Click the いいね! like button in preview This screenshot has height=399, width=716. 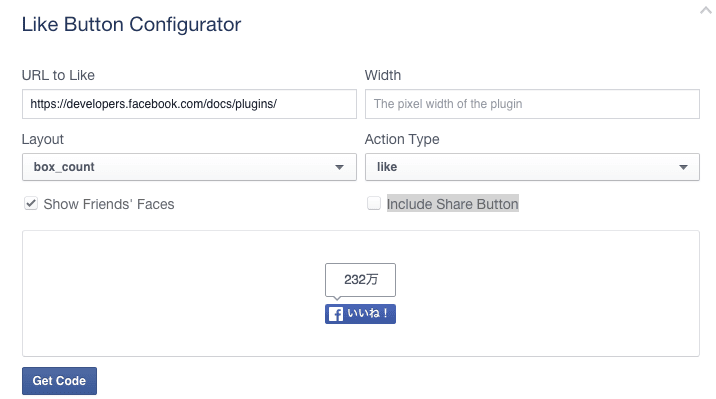(x=360, y=314)
